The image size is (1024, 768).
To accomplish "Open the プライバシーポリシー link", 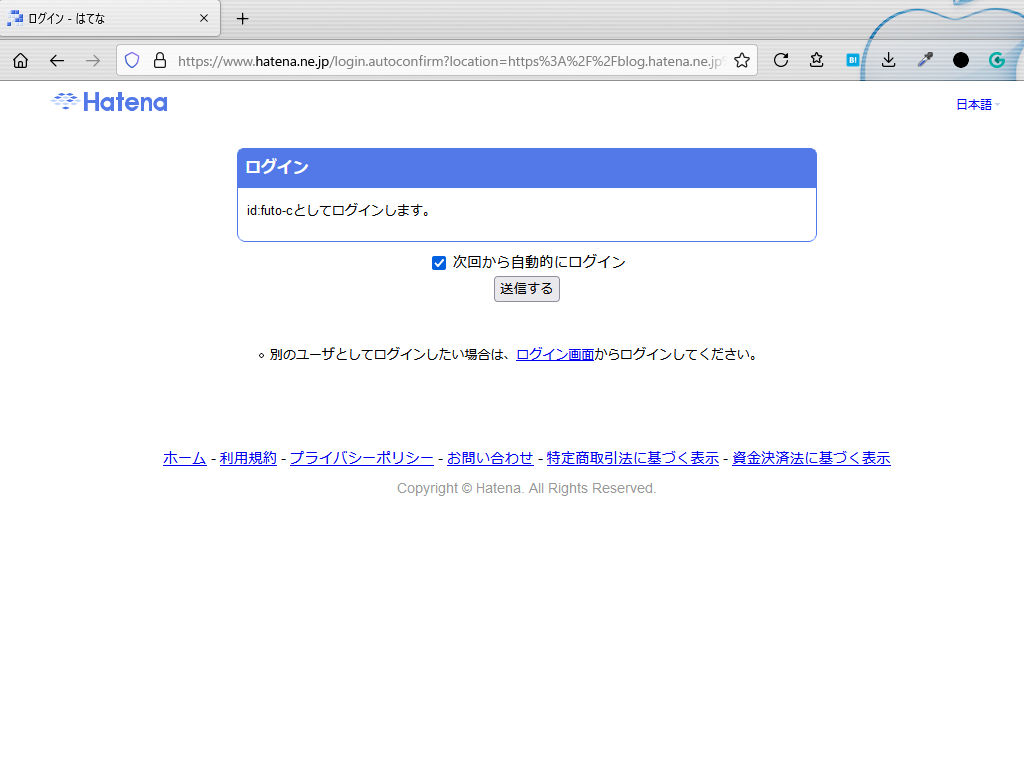I will (x=362, y=458).
